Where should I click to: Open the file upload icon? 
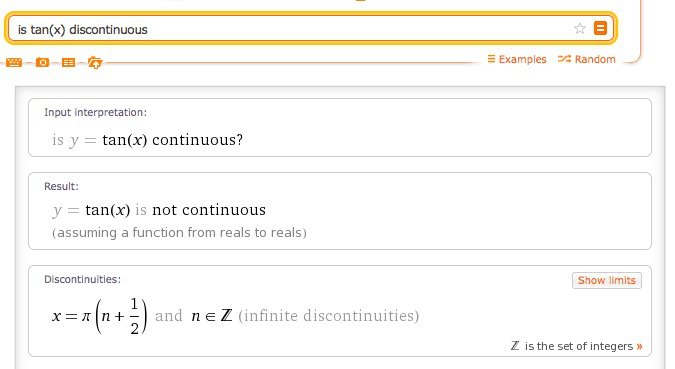pos(95,63)
